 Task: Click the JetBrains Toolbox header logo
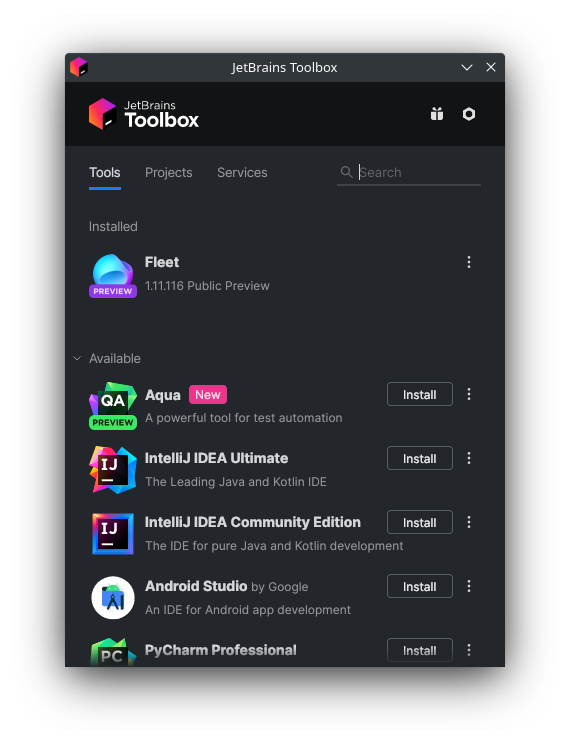[x=144, y=114]
